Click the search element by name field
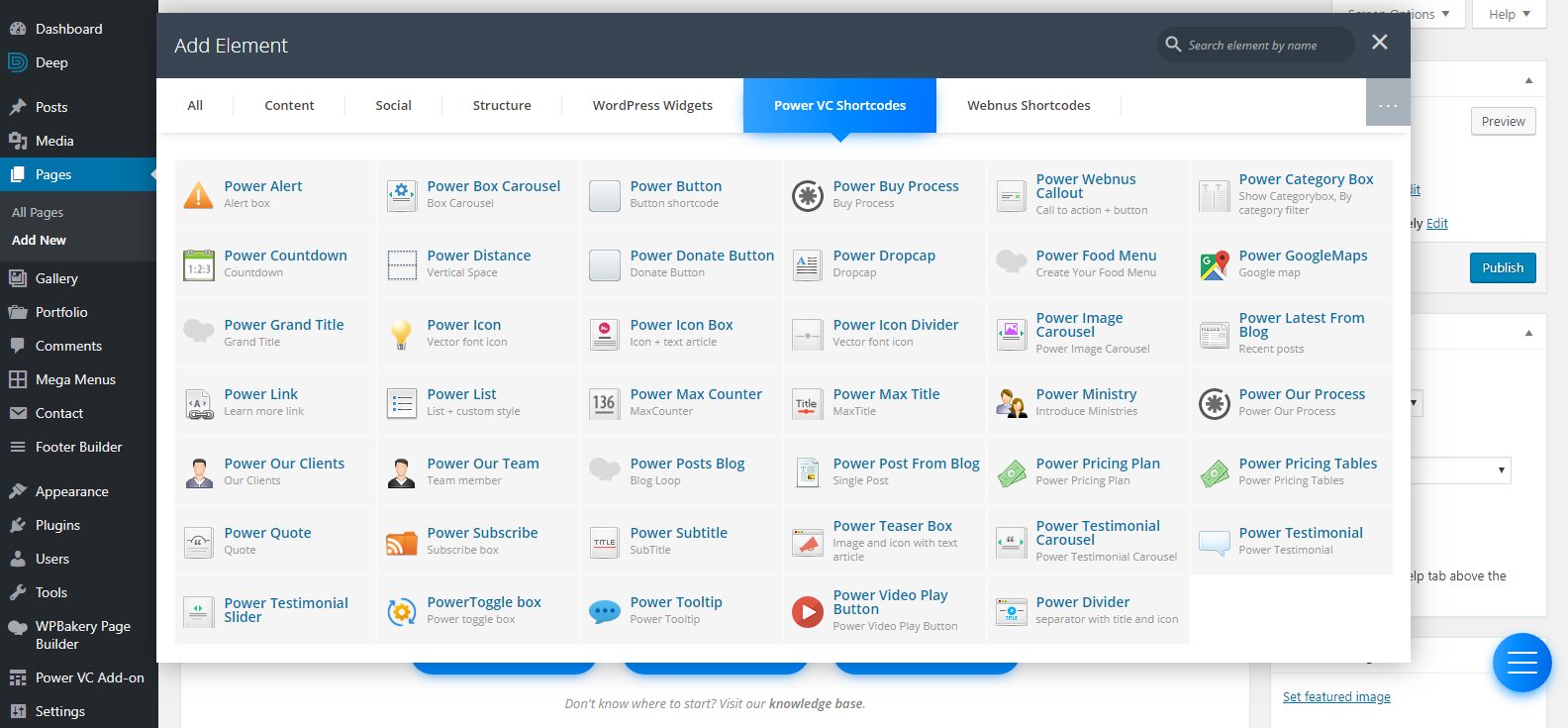Screen dimensions: 1568x728 [1255, 45]
